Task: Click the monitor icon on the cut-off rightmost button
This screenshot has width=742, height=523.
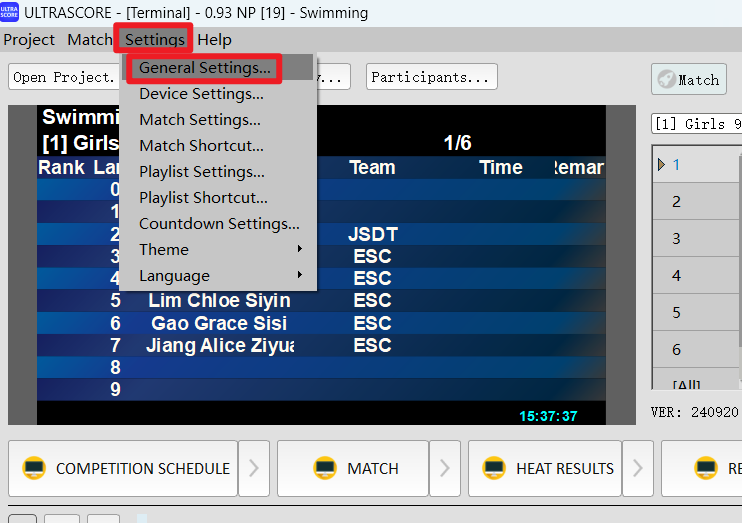Action: point(707,468)
